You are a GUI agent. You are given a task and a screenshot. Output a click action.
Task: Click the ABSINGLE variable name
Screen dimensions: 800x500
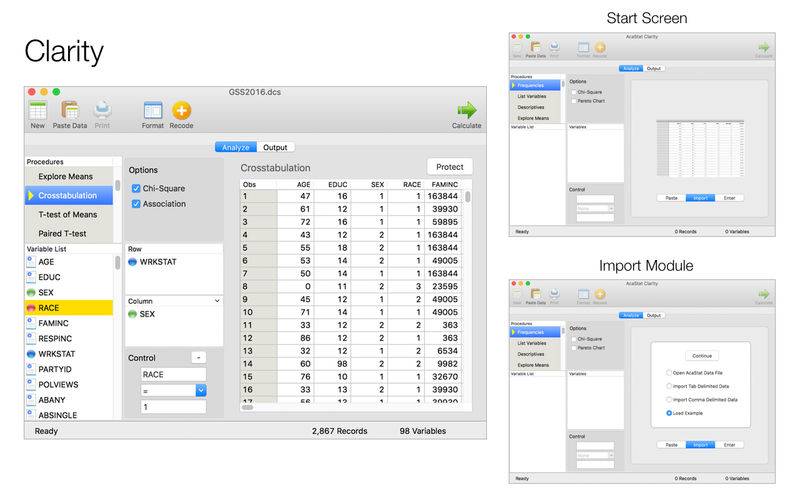tap(58, 415)
